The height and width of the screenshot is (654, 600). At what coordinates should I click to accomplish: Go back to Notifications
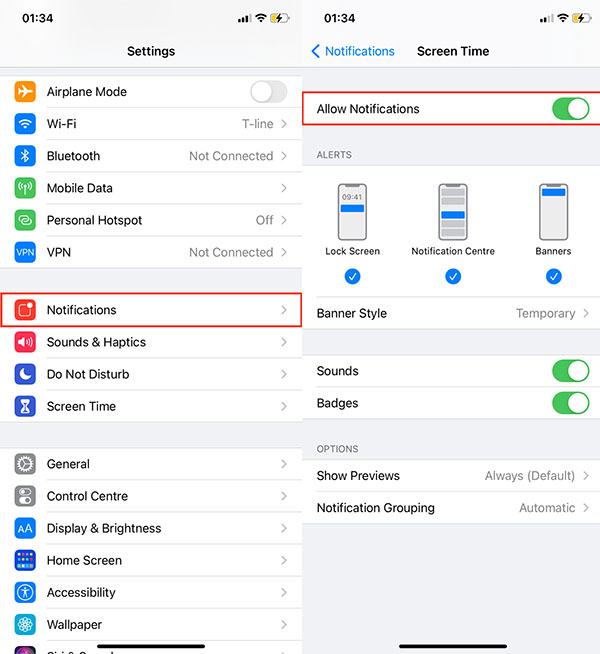353,51
